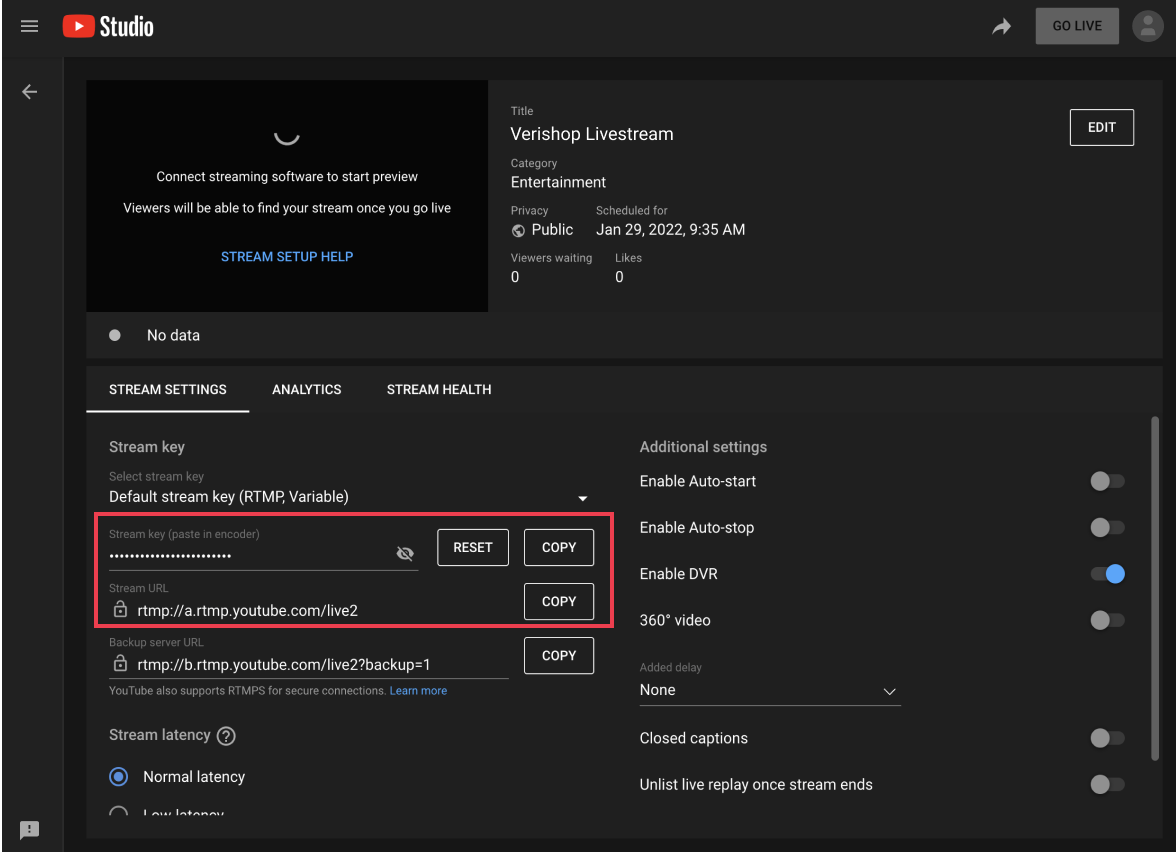The width and height of the screenshot is (1176, 852).
Task: Reset the stream key
Action: [x=472, y=548]
